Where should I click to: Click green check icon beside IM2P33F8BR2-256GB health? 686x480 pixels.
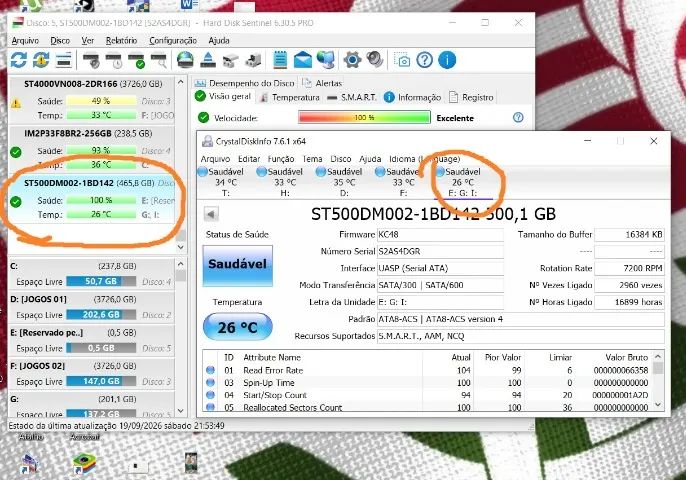tap(16, 152)
